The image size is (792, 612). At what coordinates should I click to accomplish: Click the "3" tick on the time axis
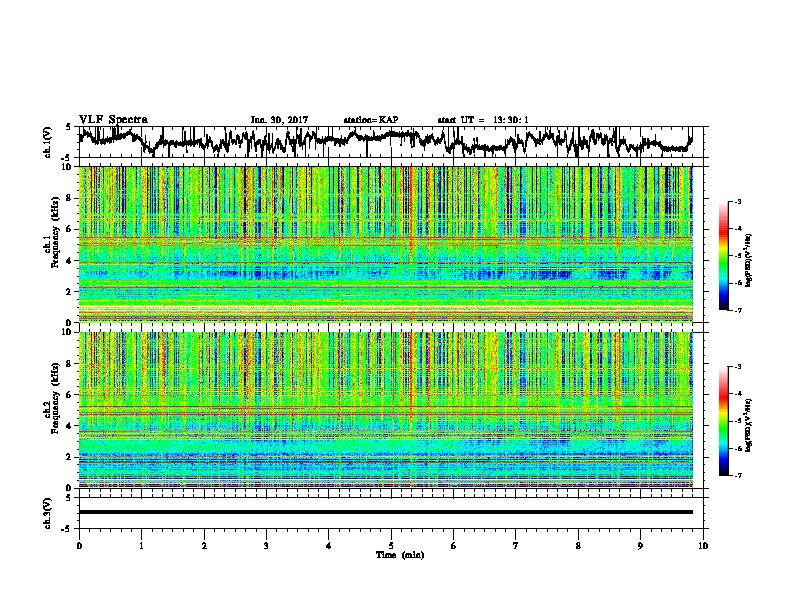pyautogui.click(x=266, y=546)
